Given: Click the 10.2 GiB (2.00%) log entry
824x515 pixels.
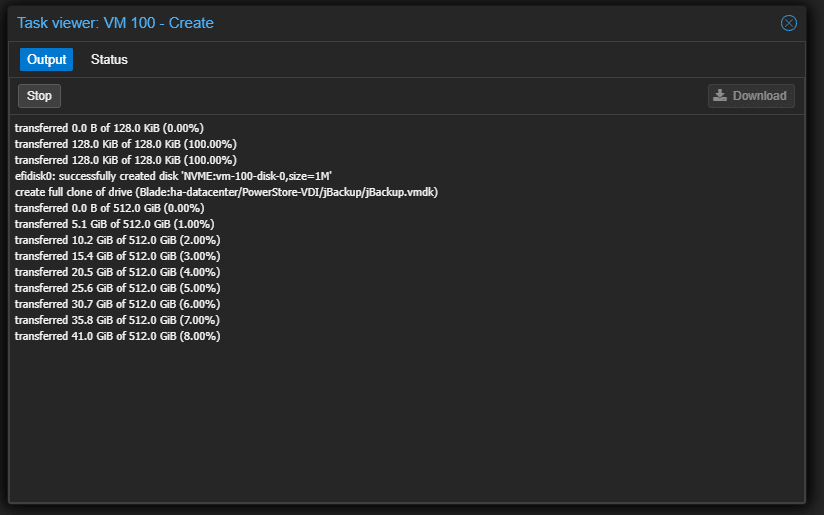Looking at the screenshot, I should (117, 240).
